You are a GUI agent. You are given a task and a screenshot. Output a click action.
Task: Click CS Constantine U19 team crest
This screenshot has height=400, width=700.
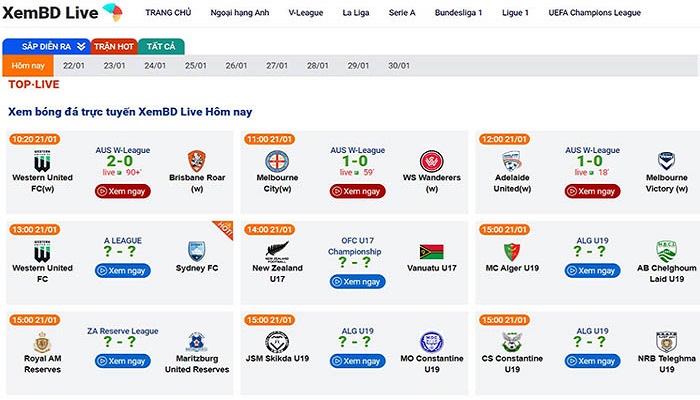pos(512,342)
